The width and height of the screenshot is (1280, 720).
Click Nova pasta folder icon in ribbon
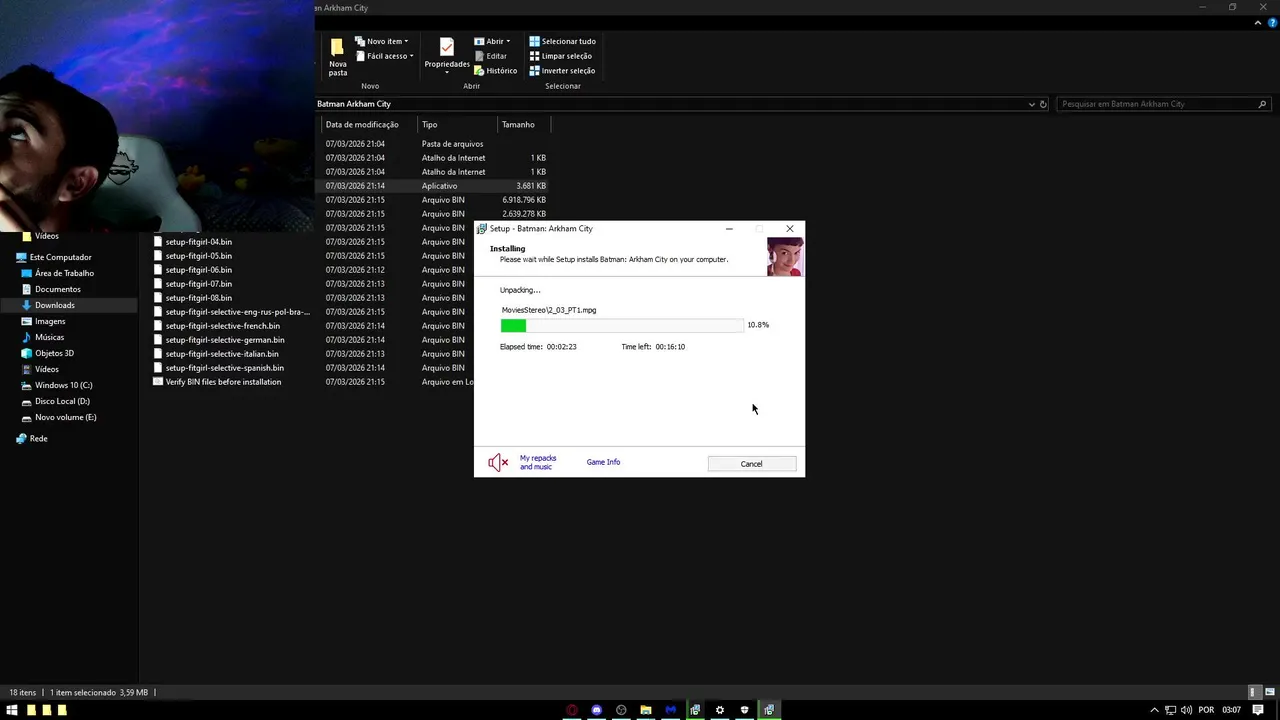[x=337, y=48]
